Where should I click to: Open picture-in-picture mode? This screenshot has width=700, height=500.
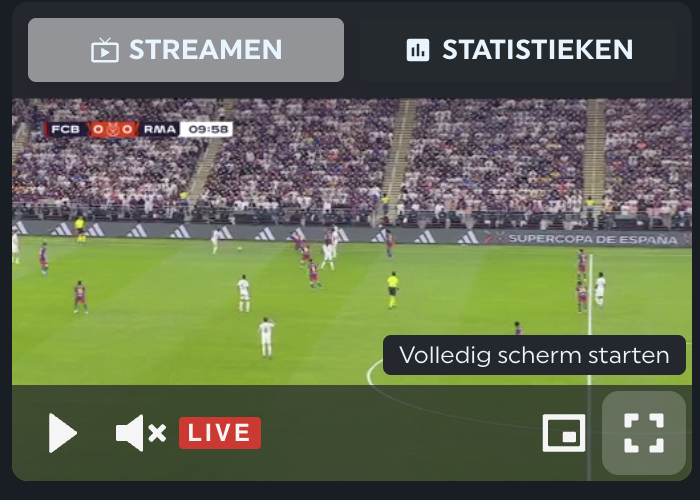[564, 433]
